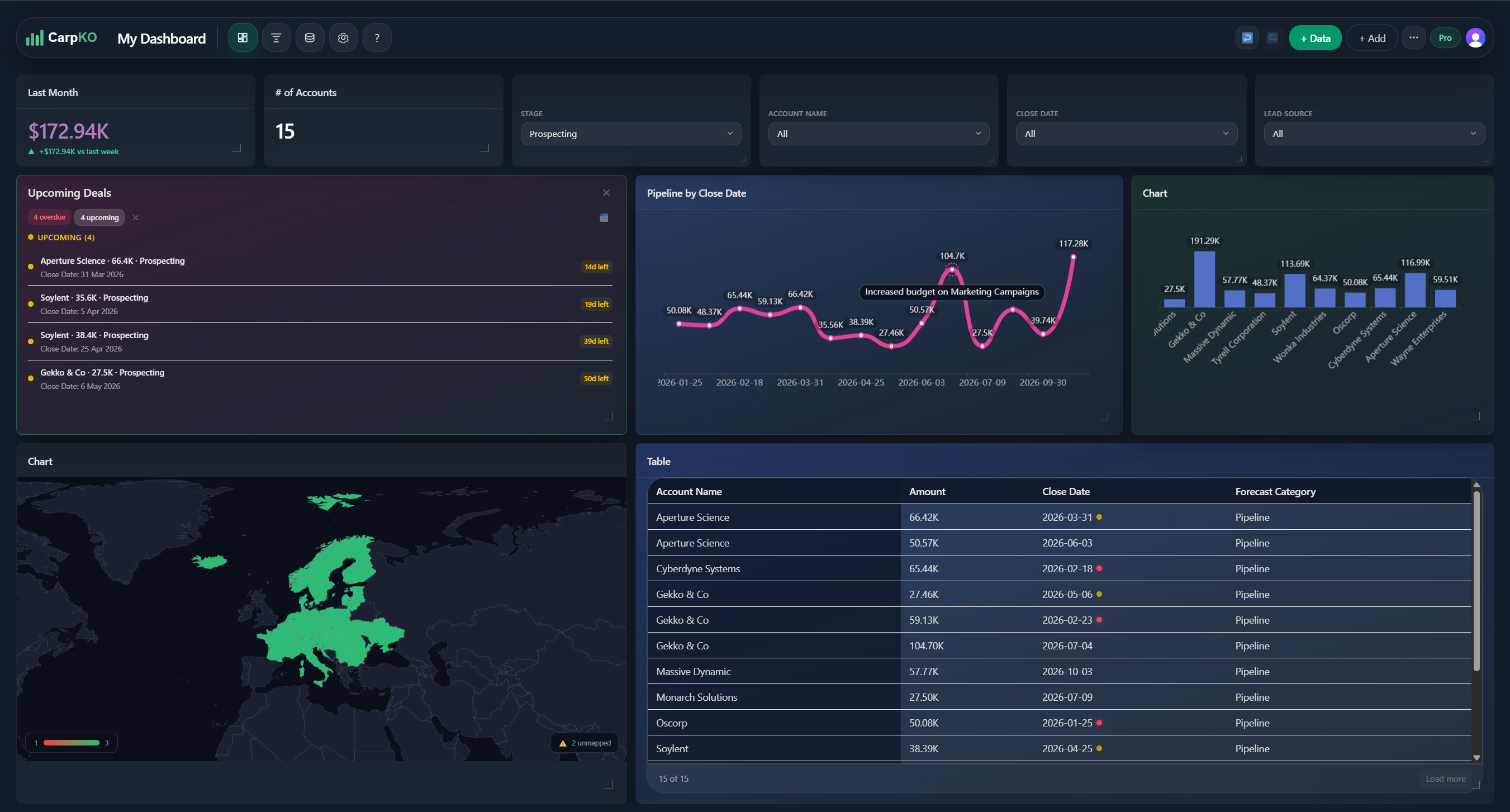Click the user profile avatar
This screenshot has width=1510, height=812.
[1475, 38]
